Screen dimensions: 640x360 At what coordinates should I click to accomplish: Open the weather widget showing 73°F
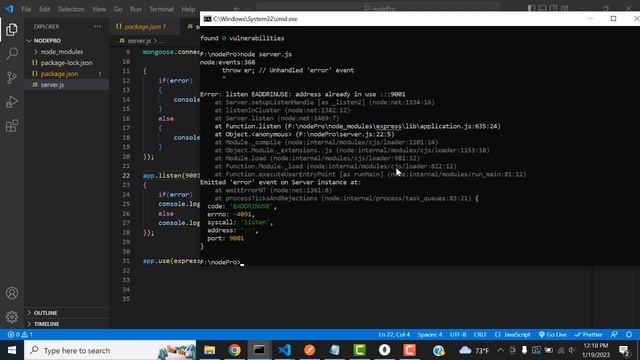click(474, 350)
